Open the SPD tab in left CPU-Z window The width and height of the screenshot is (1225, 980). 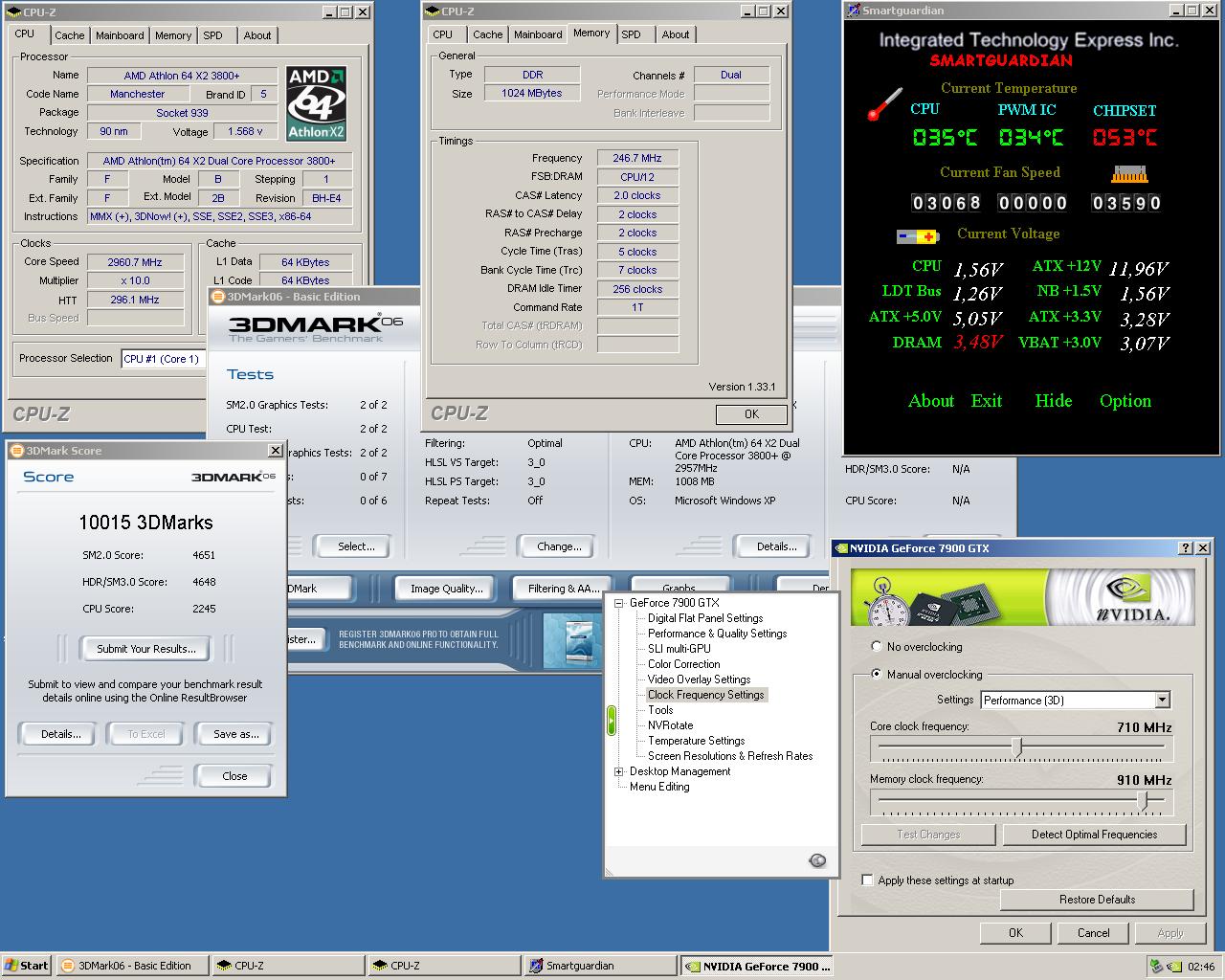pyautogui.click(x=213, y=35)
